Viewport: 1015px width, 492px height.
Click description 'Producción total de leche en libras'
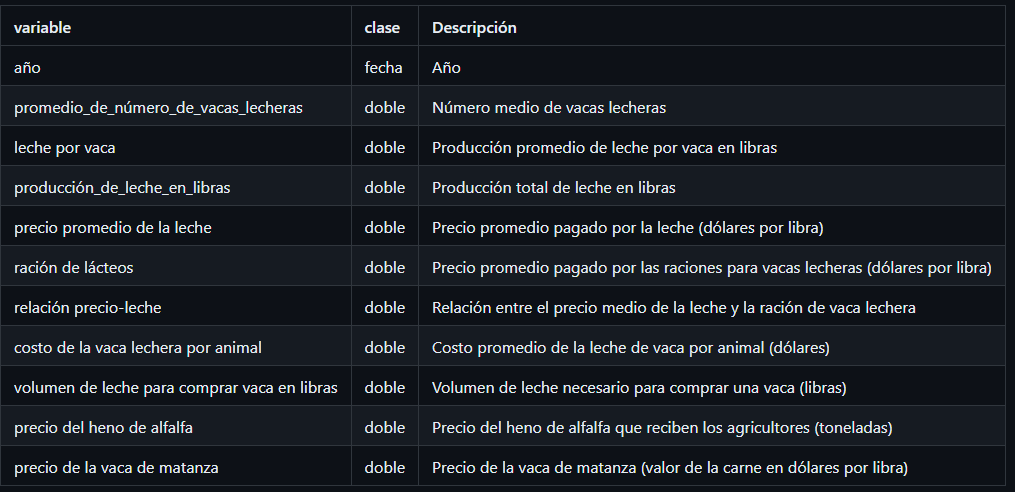click(x=553, y=188)
